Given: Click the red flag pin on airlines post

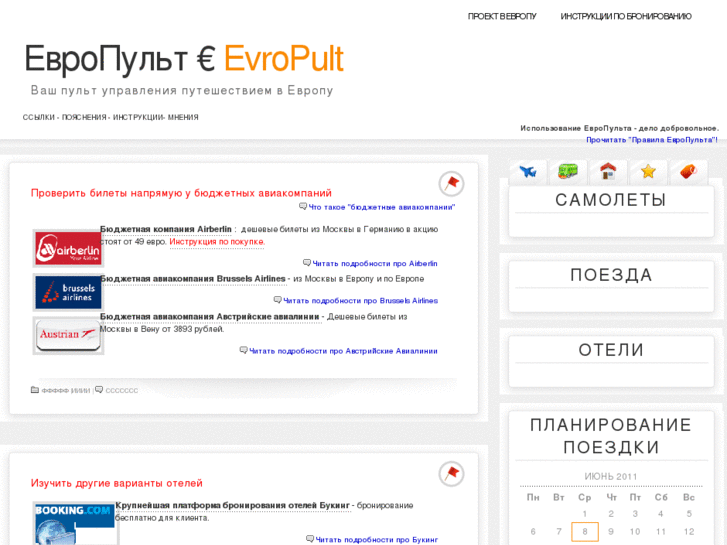Looking at the screenshot, I should [452, 184].
